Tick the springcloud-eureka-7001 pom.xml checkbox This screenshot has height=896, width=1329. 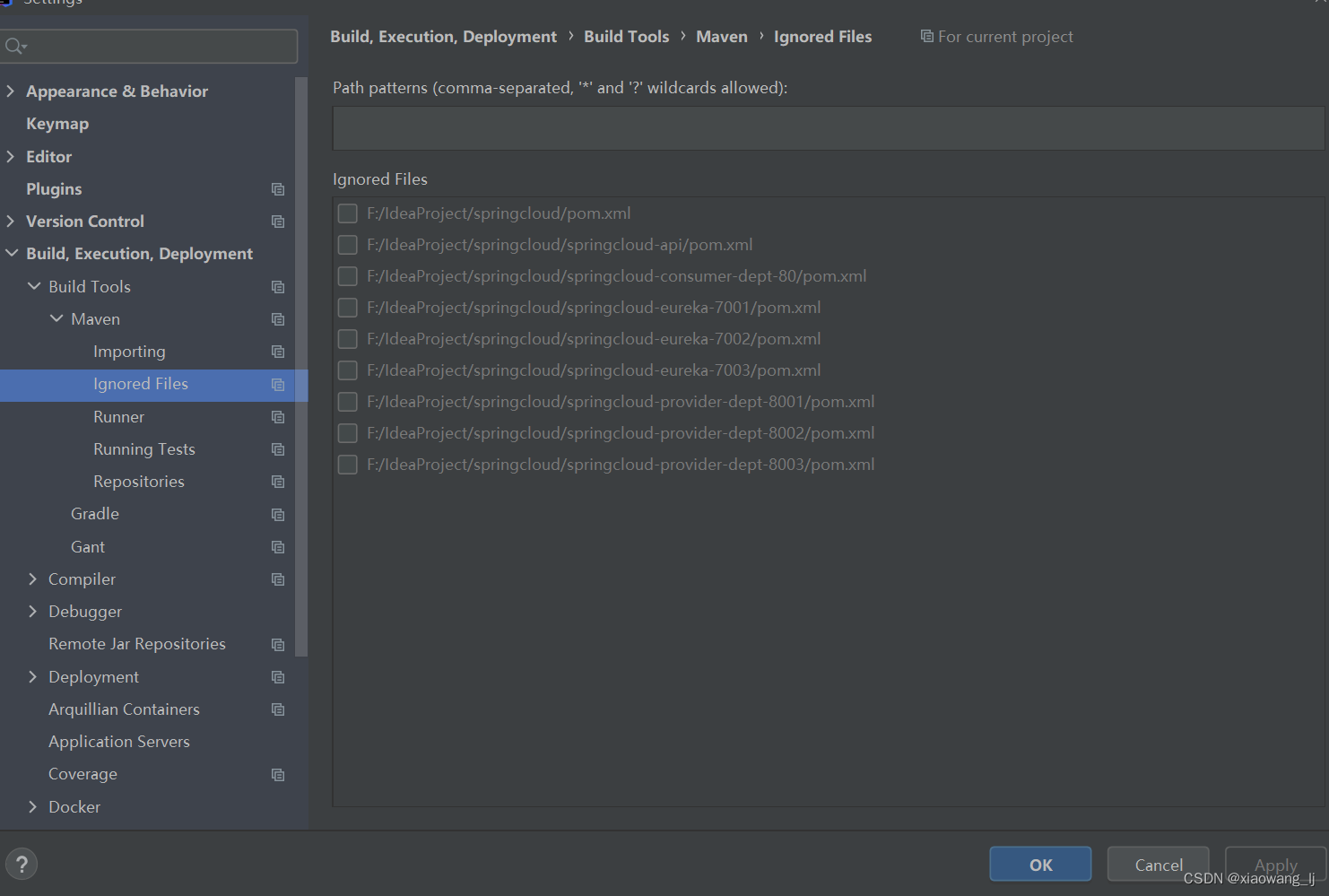pyautogui.click(x=348, y=308)
